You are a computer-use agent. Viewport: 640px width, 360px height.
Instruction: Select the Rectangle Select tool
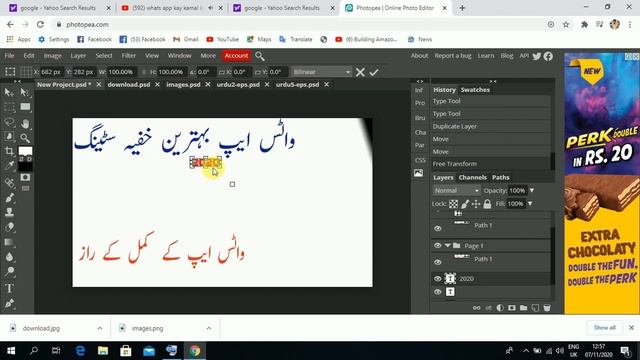pyautogui.click(x=9, y=107)
